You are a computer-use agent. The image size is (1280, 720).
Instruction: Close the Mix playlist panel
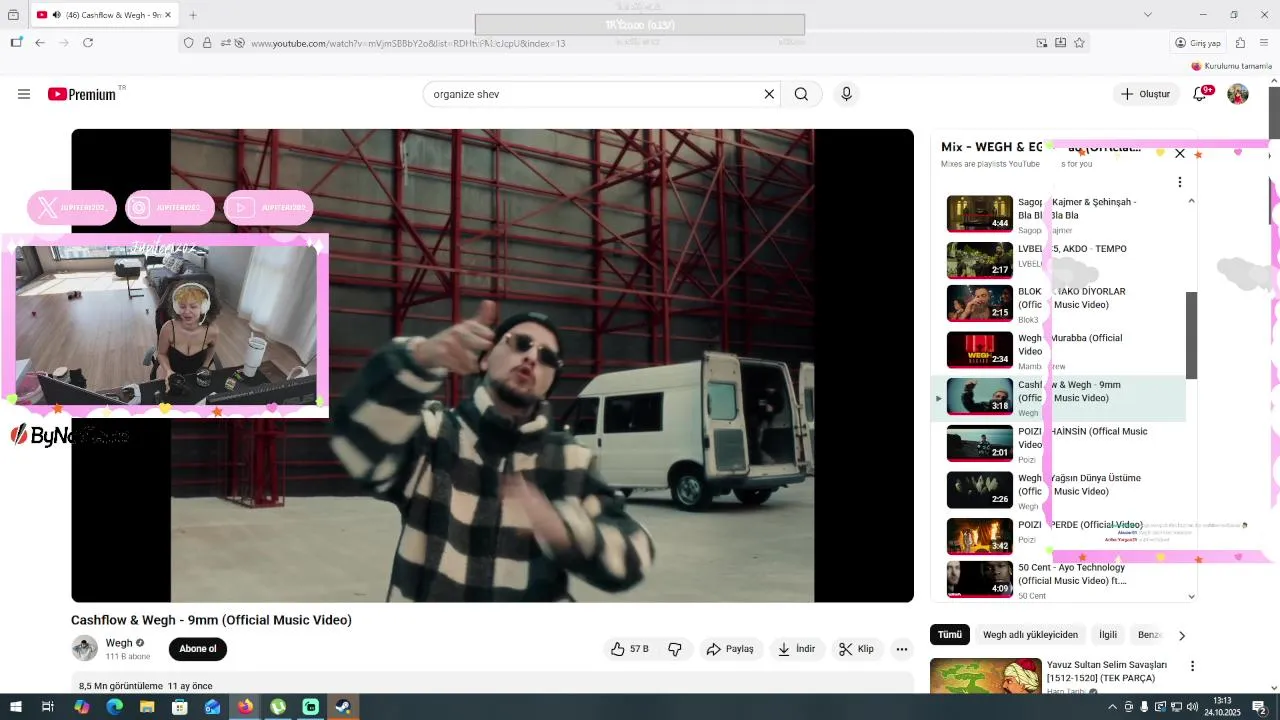point(1180,153)
